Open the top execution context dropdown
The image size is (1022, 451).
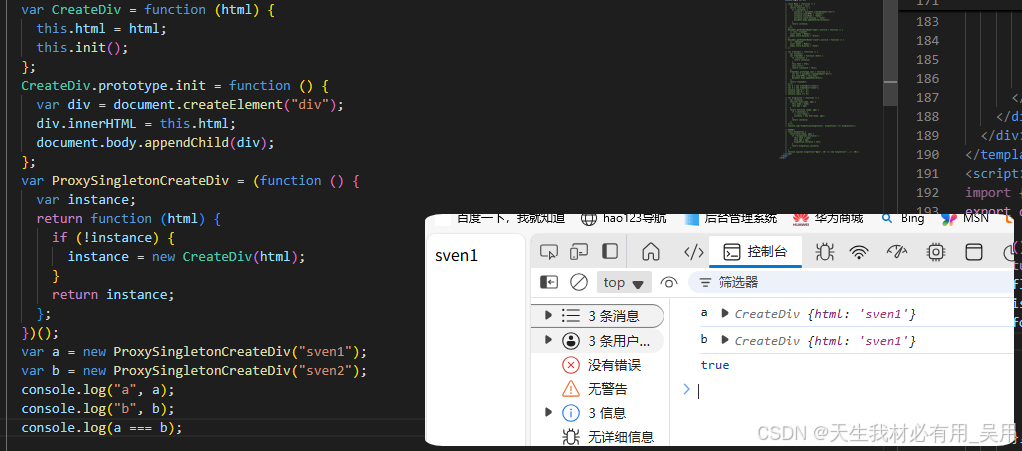[624, 282]
